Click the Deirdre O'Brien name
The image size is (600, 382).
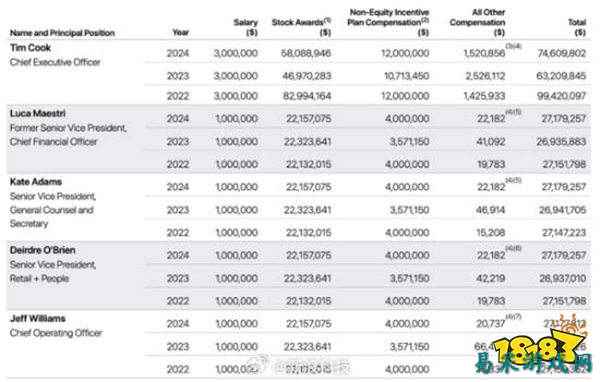[x=42, y=250]
